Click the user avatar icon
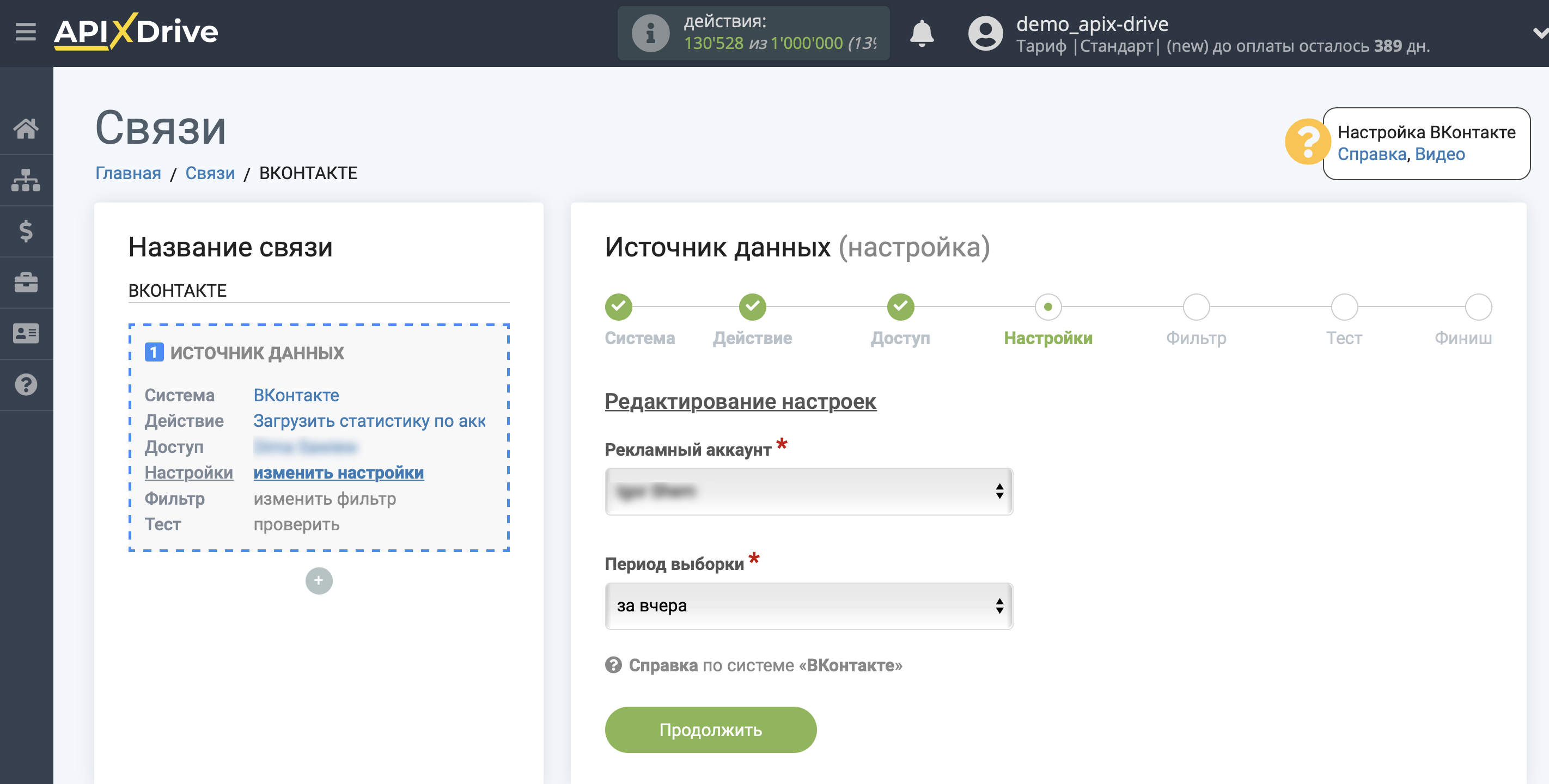 [985, 33]
